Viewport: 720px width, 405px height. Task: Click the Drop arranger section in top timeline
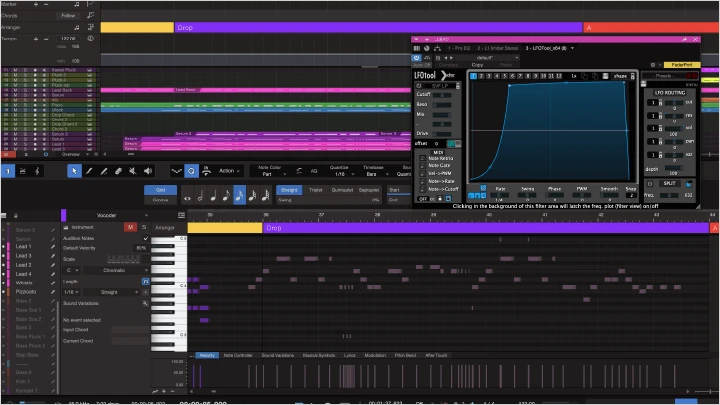coord(378,28)
